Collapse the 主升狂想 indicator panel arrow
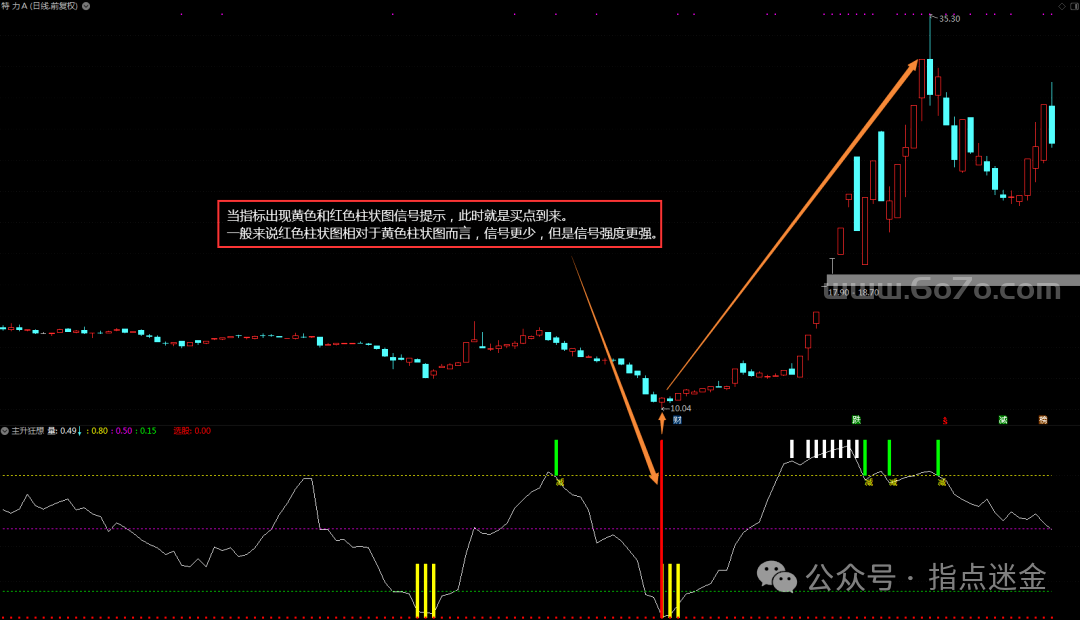This screenshot has height=620, width=1080. 5,431
